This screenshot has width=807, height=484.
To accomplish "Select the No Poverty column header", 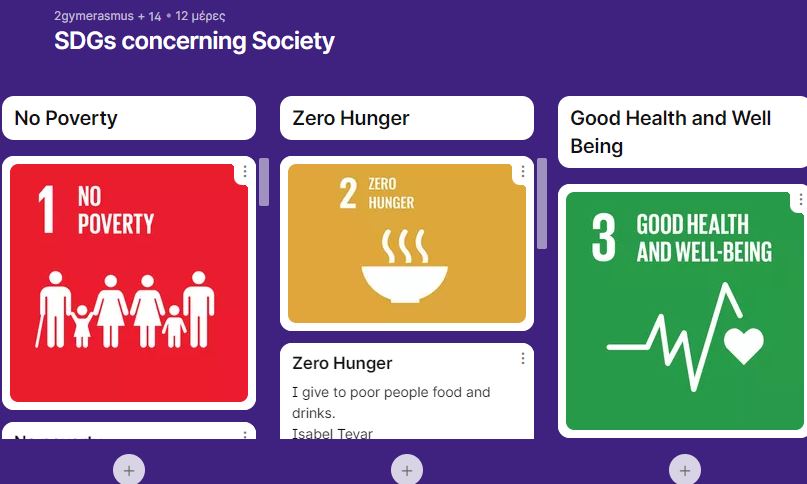I will click(129, 118).
